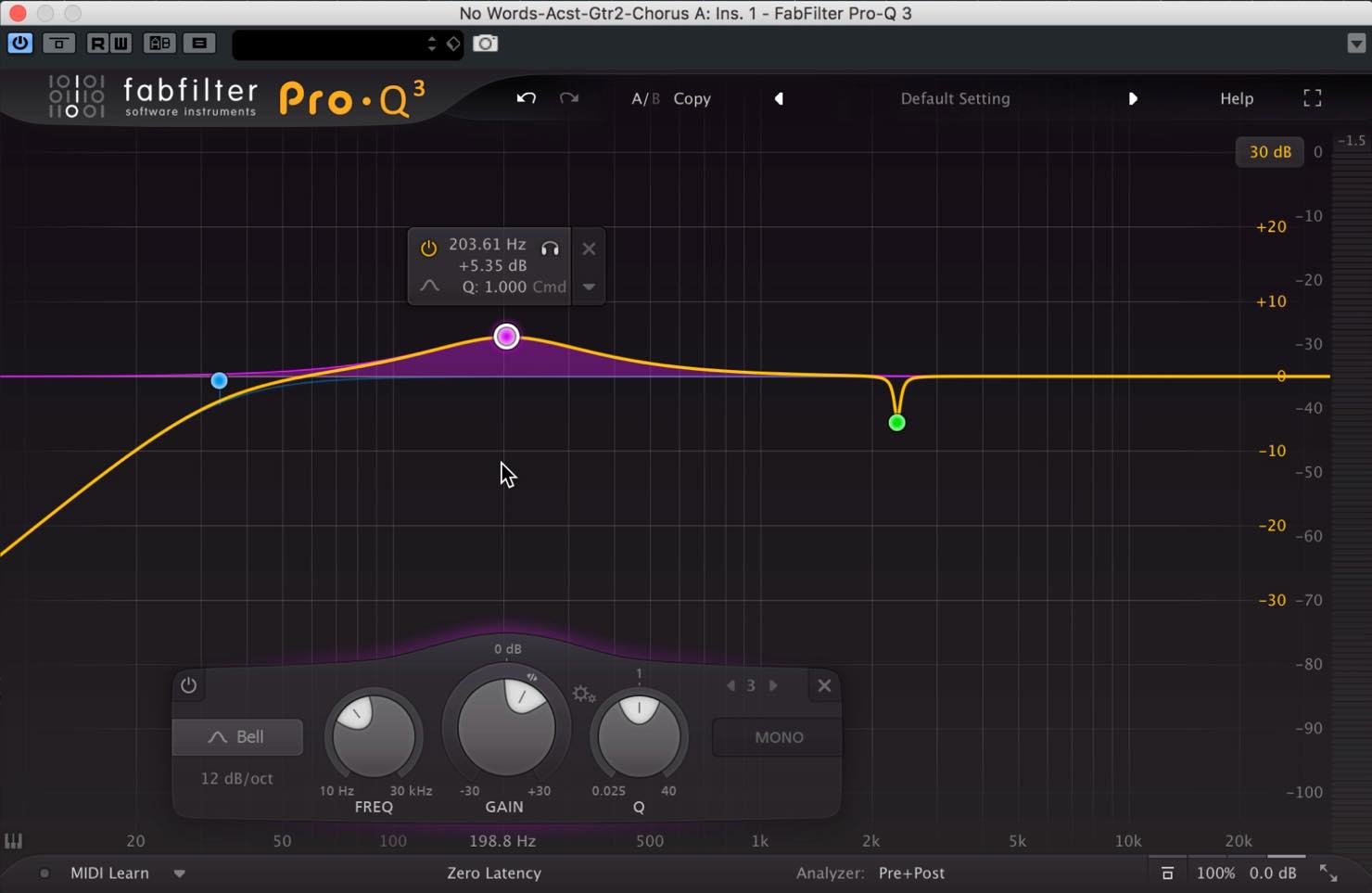
Task: Open the Default Setting preset menu
Action: click(x=955, y=98)
